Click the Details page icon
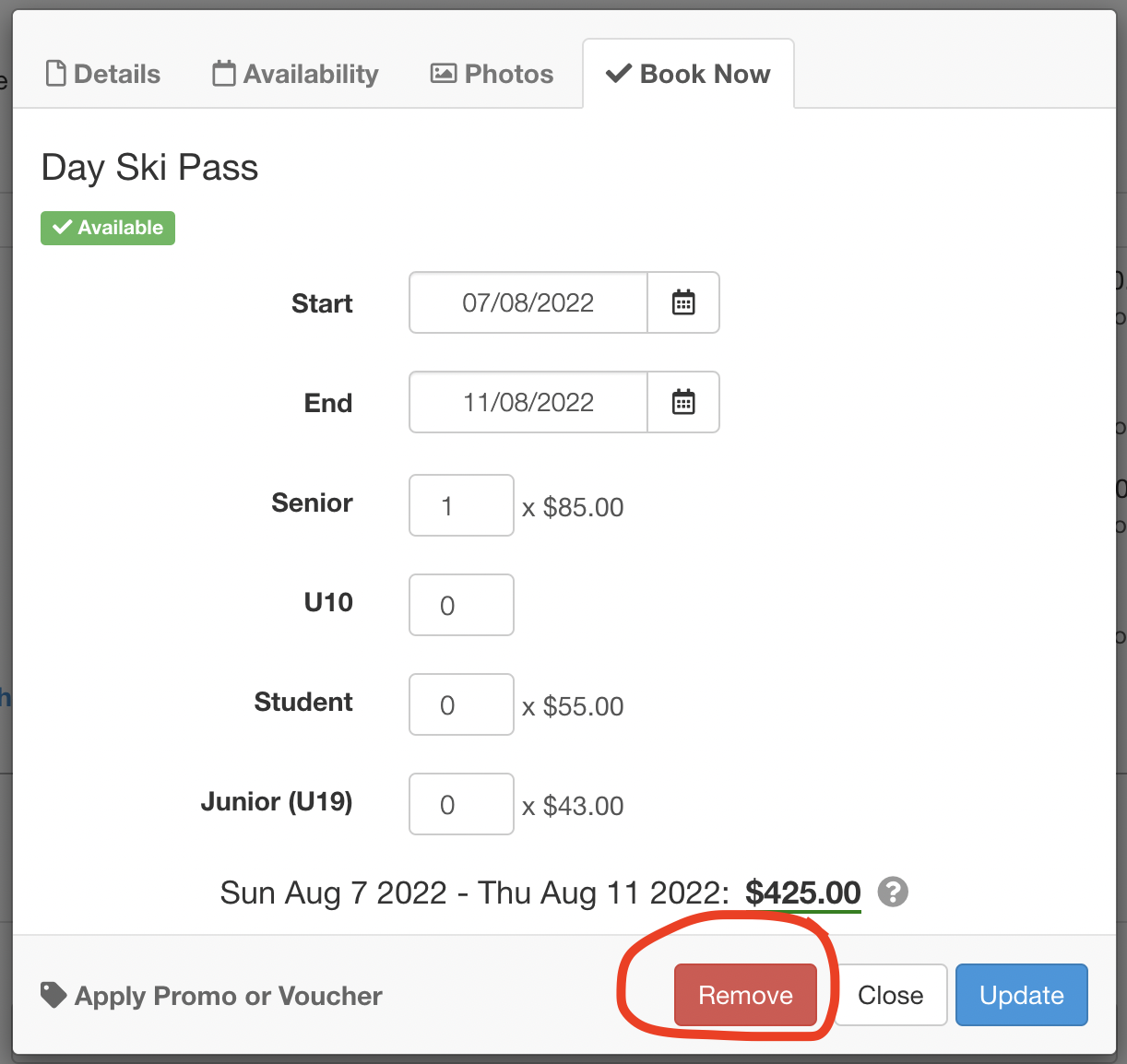This screenshot has height=1064, width=1127. pyautogui.click(x=55, y=73)
